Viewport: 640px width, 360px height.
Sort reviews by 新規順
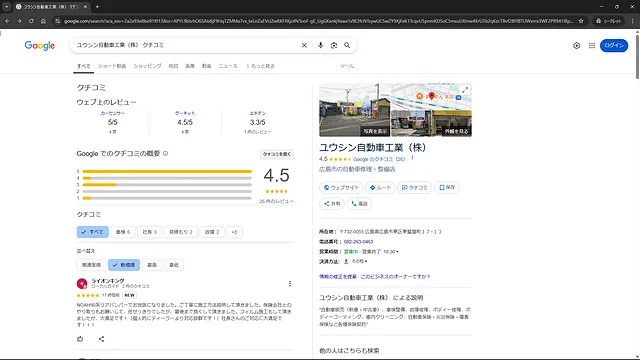[124, 265]
